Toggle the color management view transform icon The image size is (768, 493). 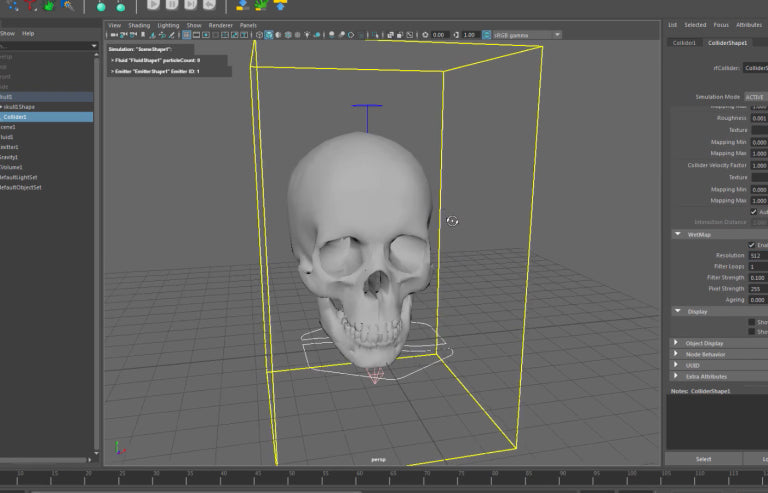[x=486, y=35]
